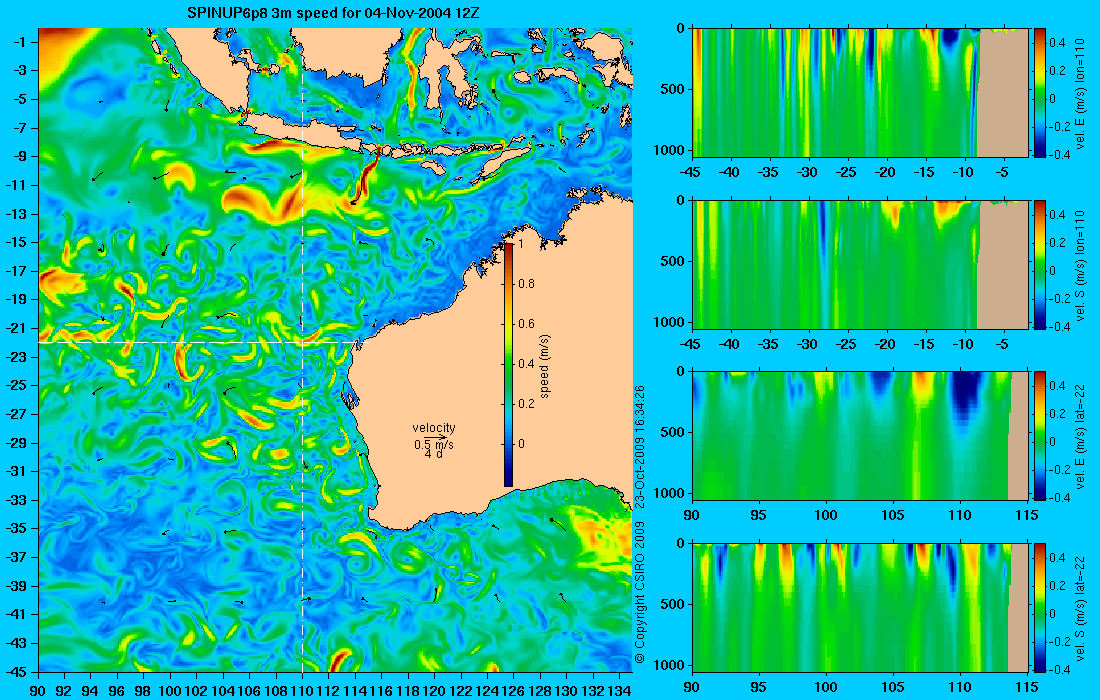
Task: Click the color bar of the vel. S lon=110 panel
Action: (1039, 264)
